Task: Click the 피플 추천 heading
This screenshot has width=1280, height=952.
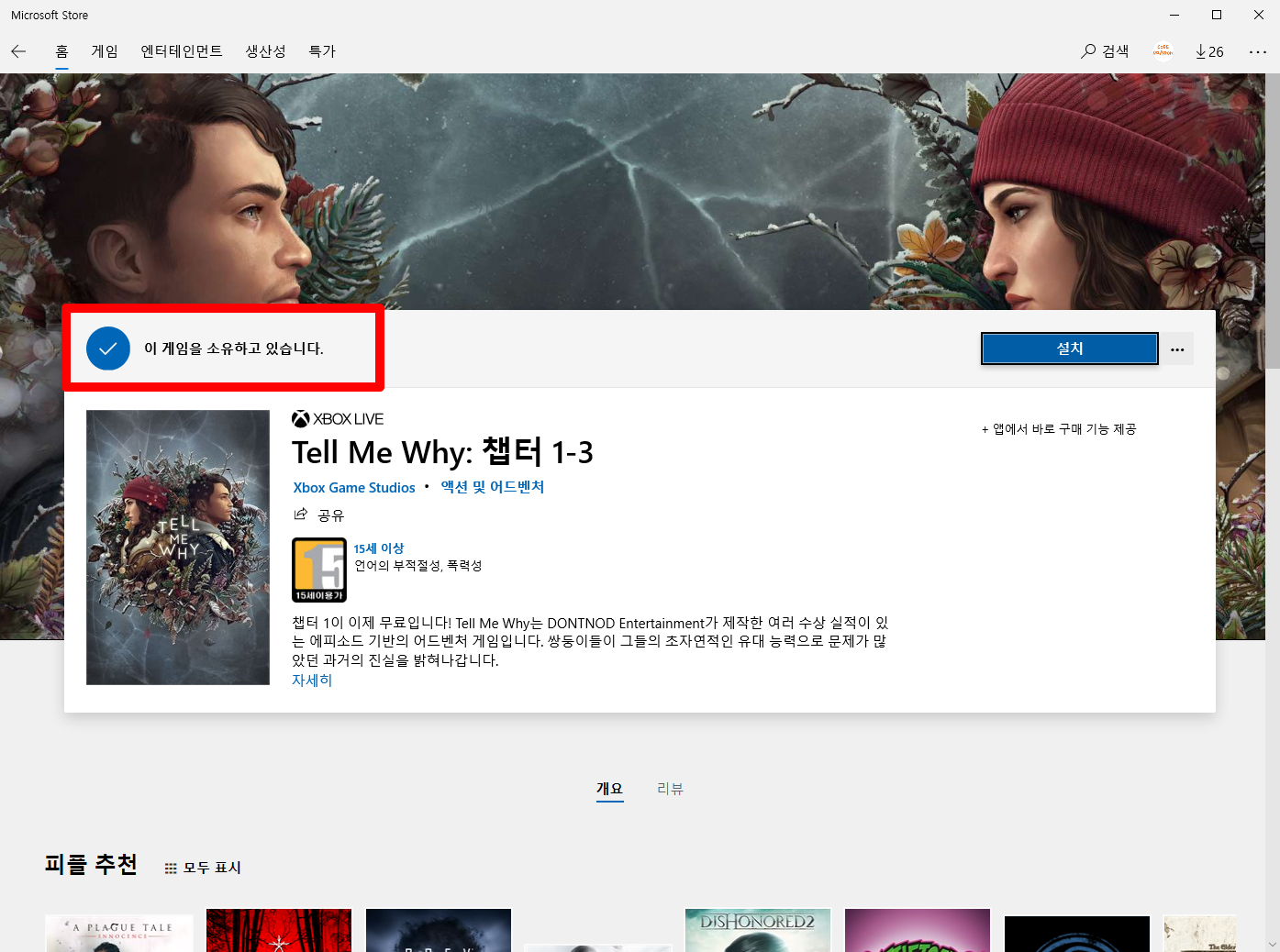Action: 91,865
